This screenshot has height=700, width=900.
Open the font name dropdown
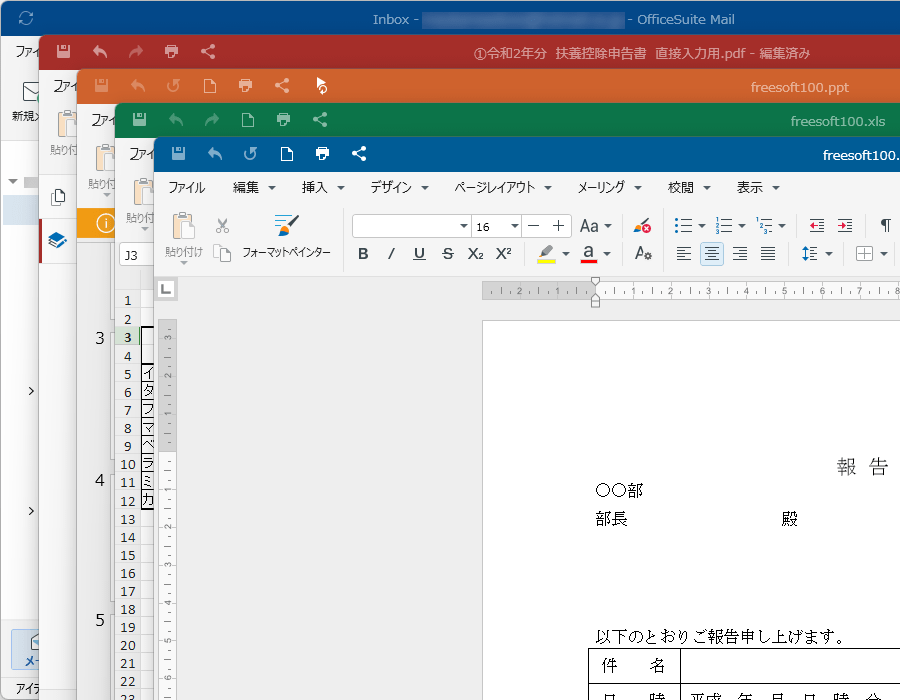[464, 226]
